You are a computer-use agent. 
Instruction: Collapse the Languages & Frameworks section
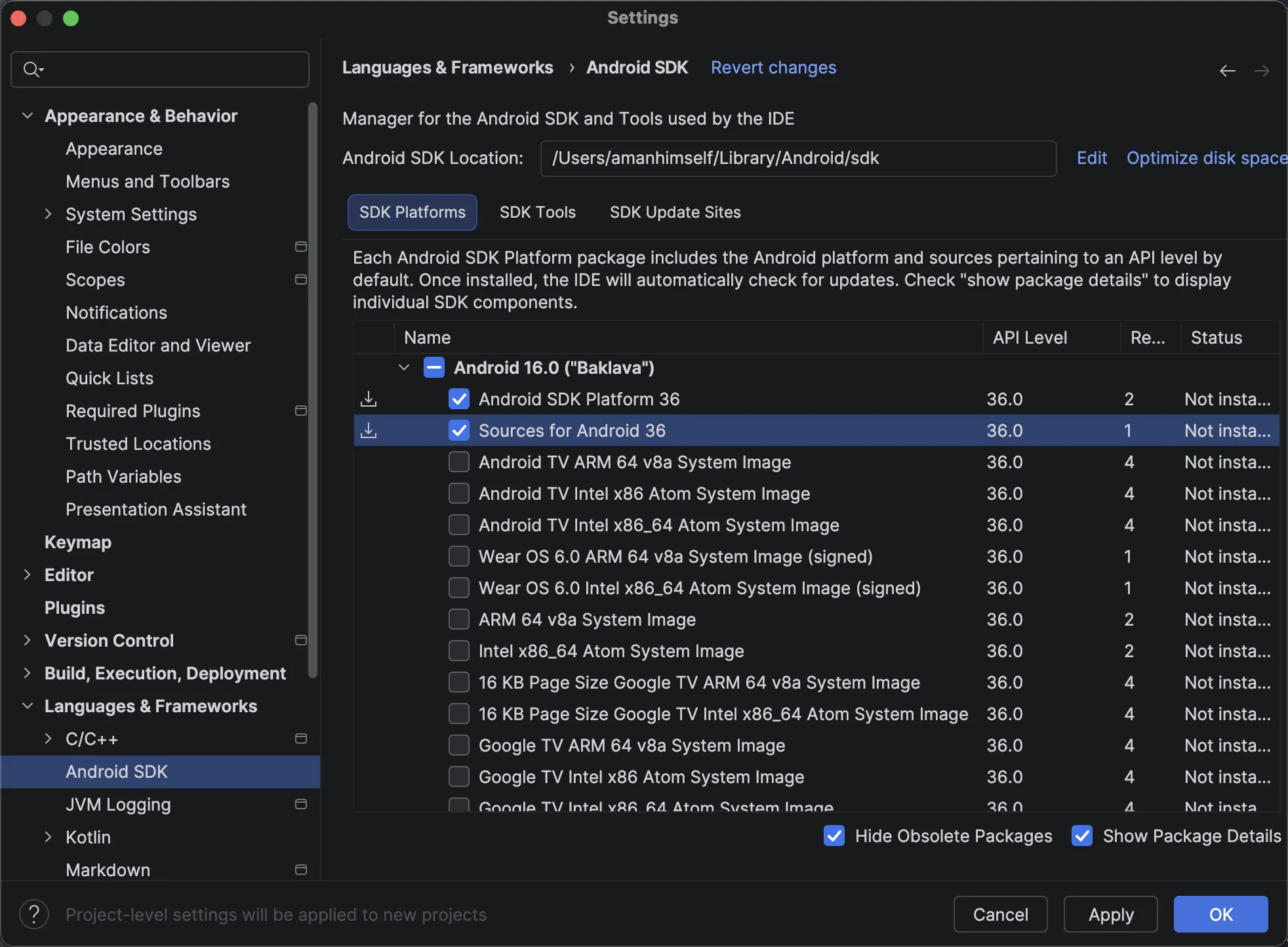[28, 706]
